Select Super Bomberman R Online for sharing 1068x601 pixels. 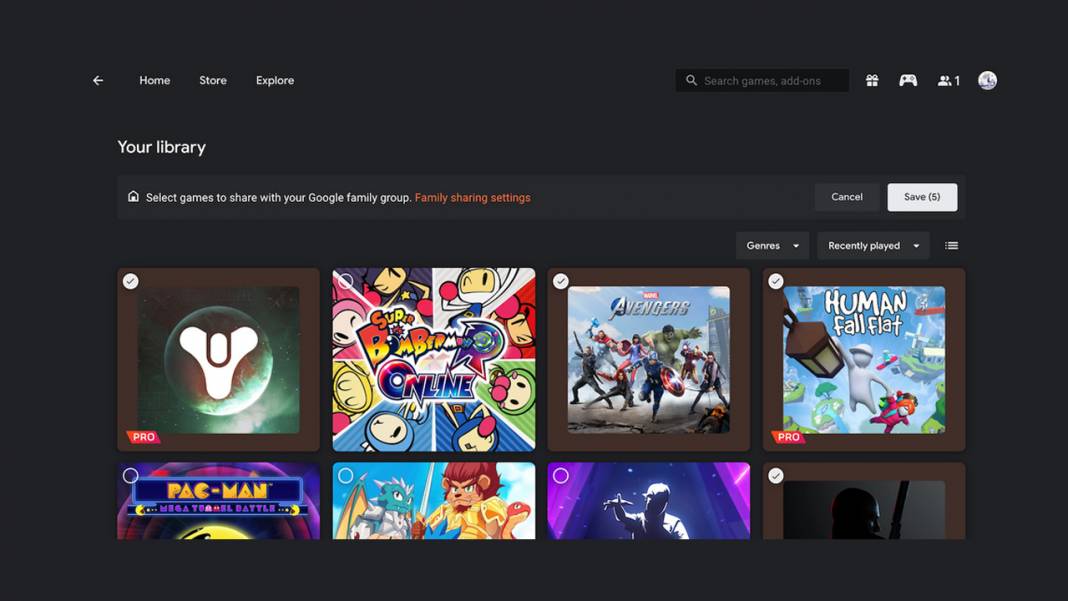pos(345,281)
